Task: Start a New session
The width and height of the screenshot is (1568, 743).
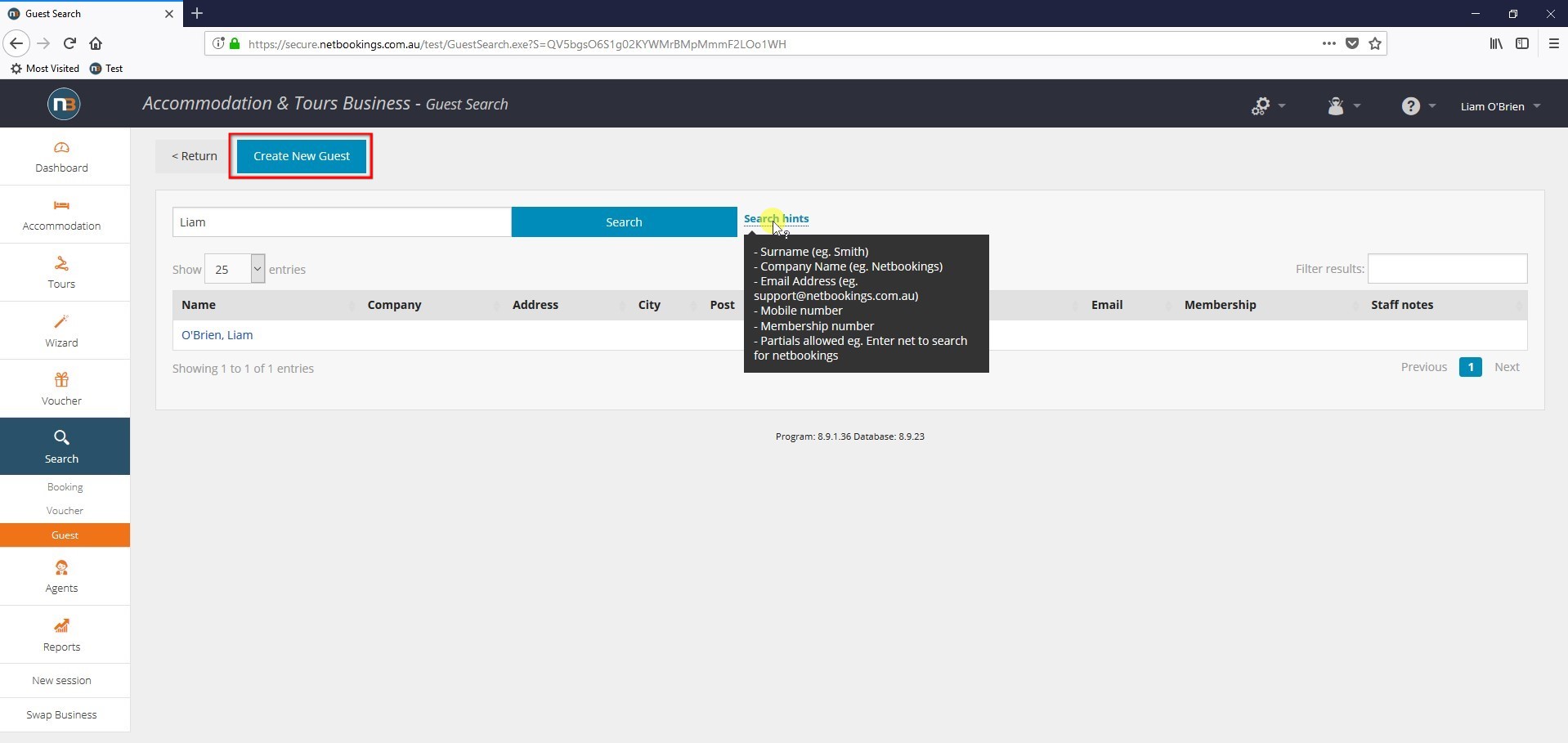Action: (61, 681)
